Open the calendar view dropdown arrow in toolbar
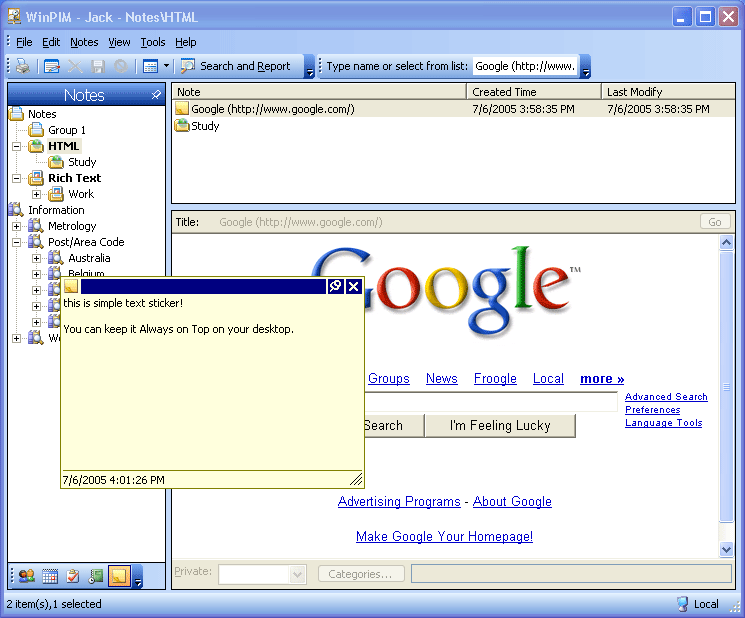 (166, 66)
